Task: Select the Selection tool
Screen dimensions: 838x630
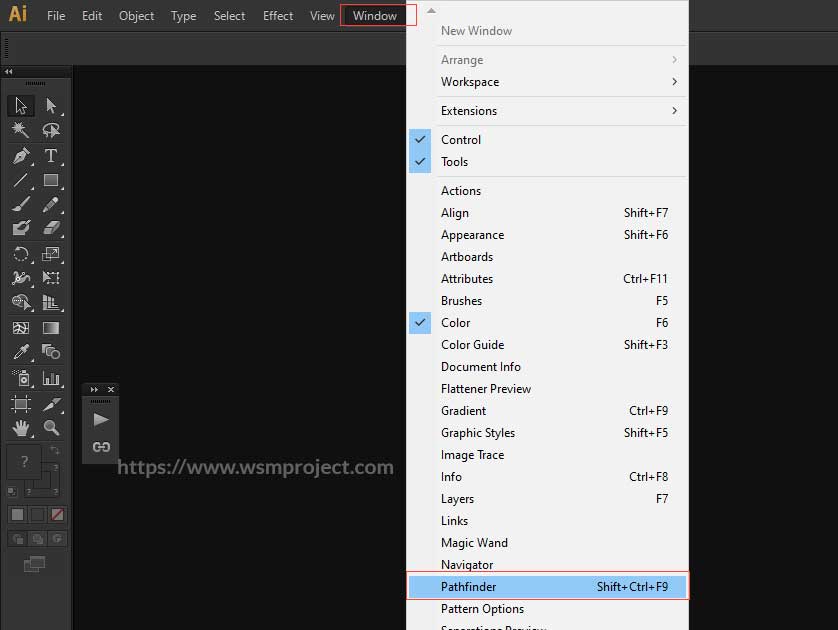Action: pos(20,105)
